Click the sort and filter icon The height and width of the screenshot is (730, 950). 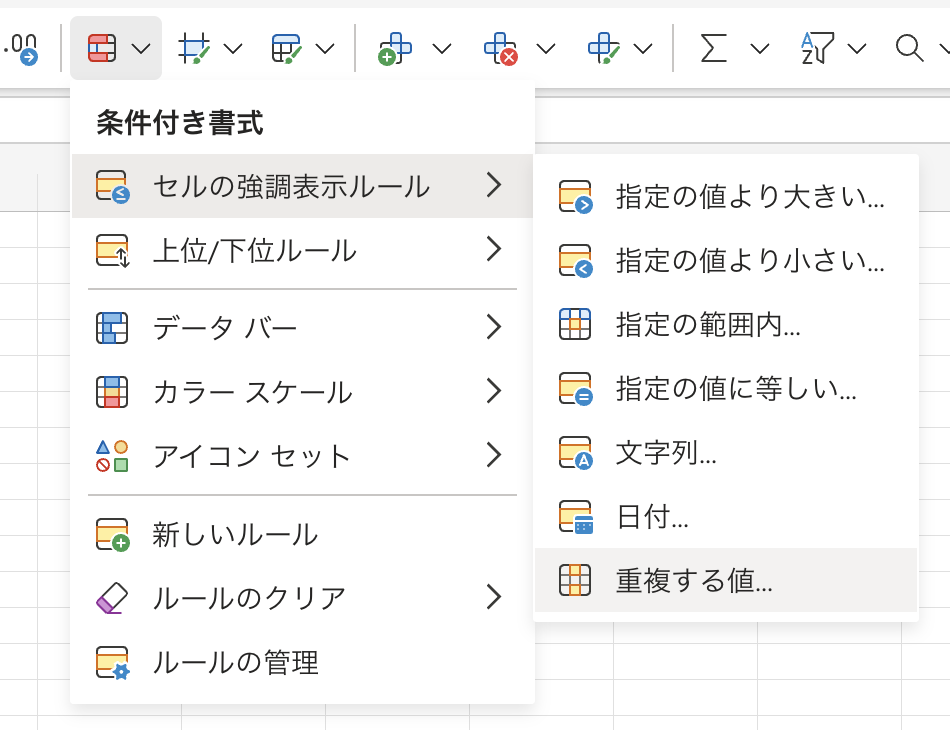[x=816, y=48]
